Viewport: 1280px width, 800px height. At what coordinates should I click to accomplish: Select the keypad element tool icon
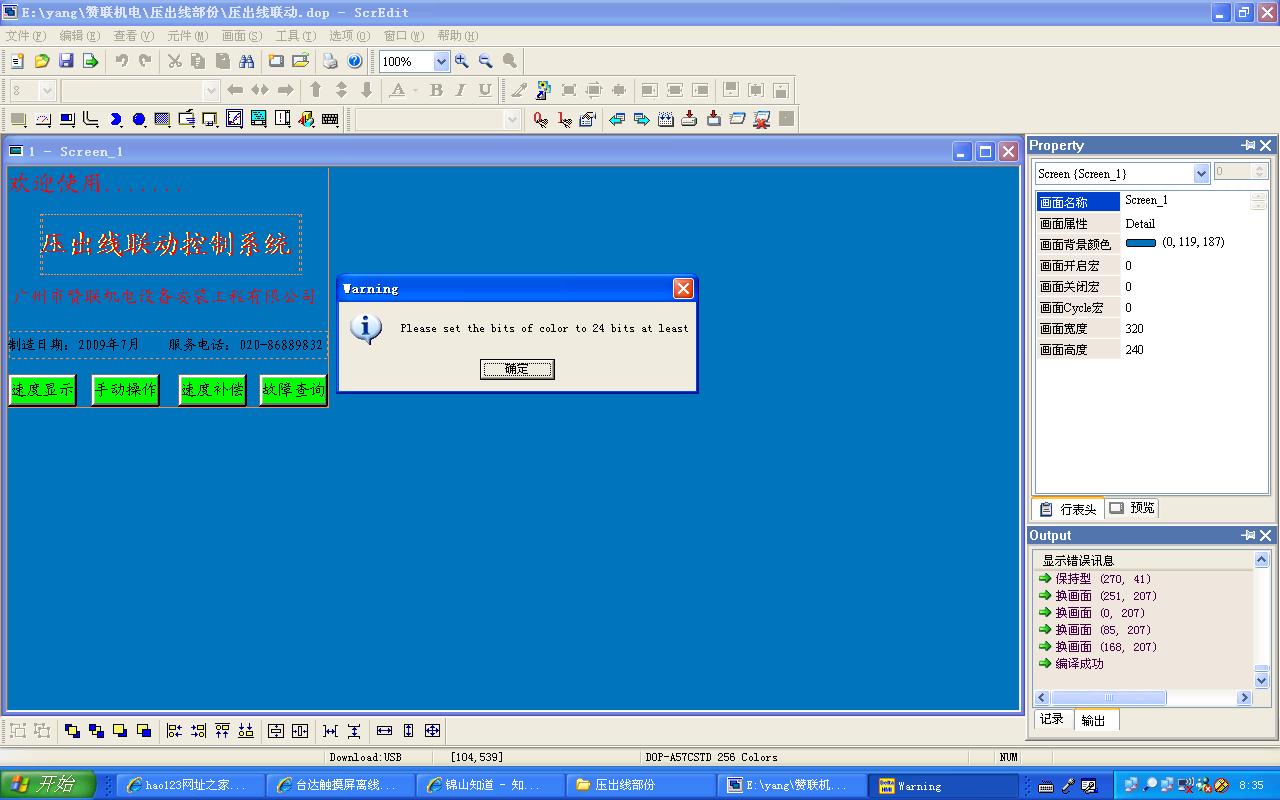tap(330, 119)
